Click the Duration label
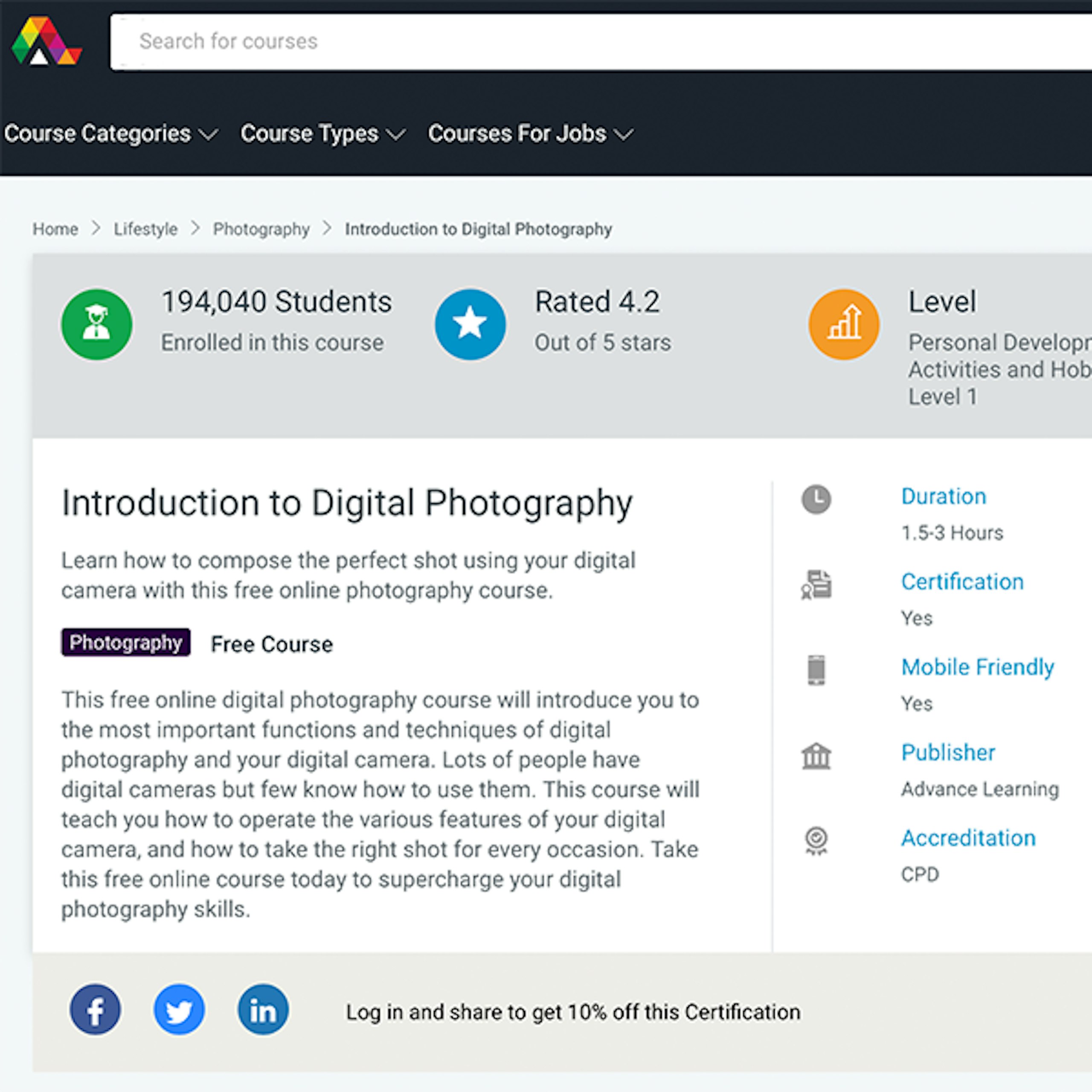Viewport: 1092px width, 1092px height. [944, 496]
